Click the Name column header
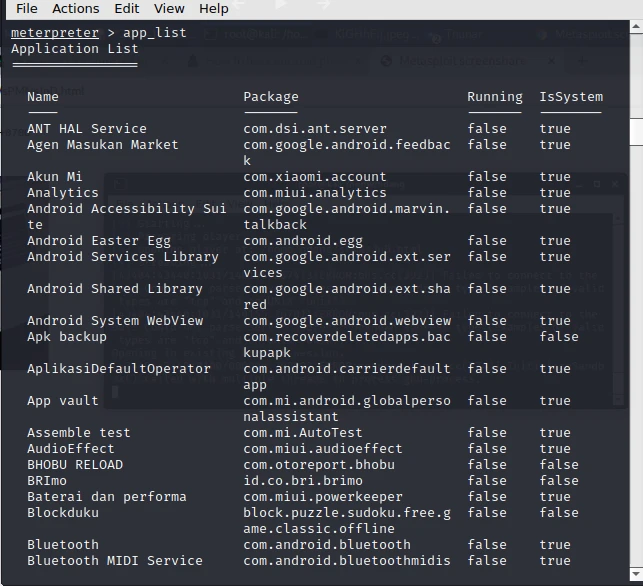The height and width of the screenshot is (586, 643). (x=43, y=97)
